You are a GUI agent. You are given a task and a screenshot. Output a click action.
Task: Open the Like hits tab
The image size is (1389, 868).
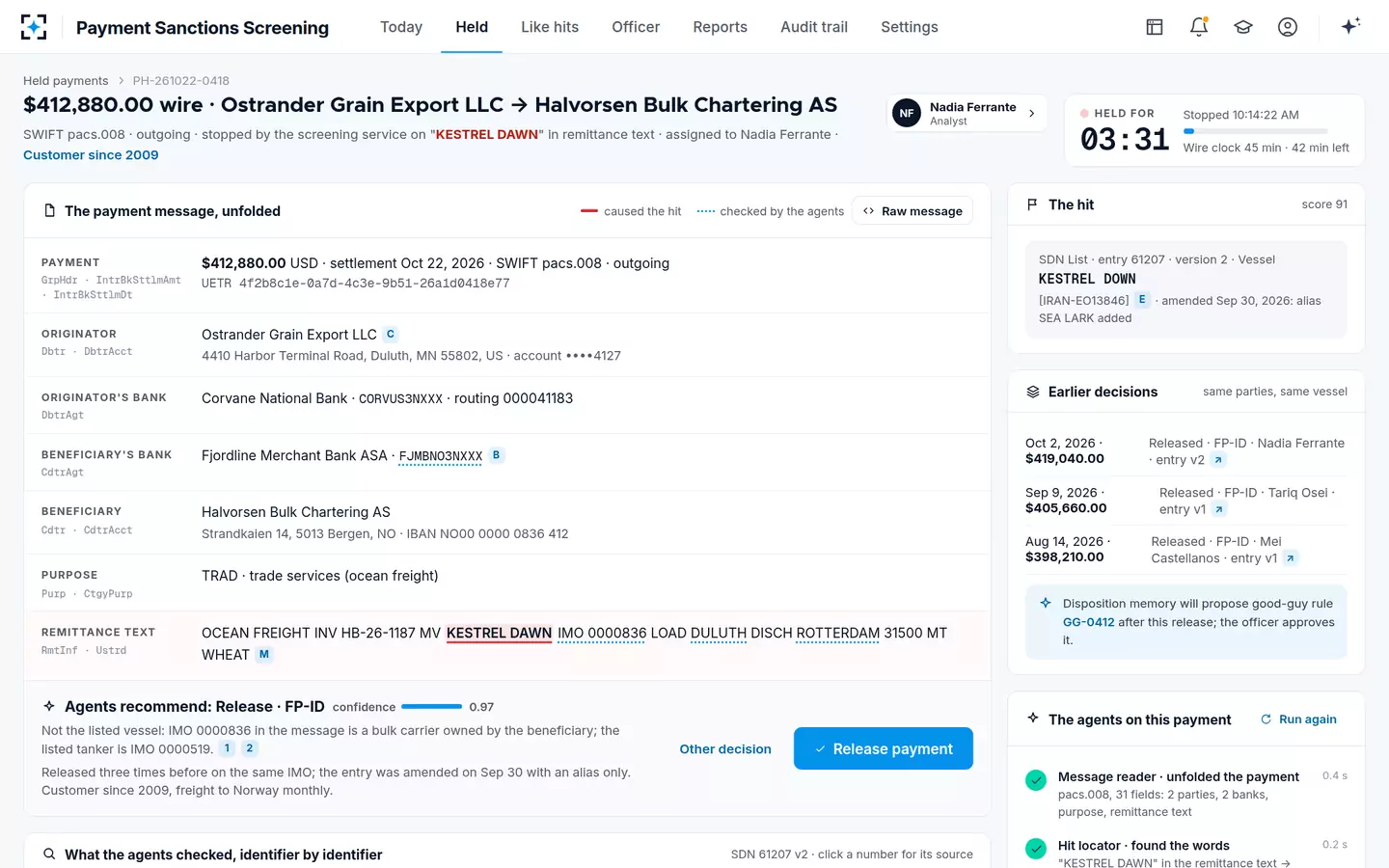(x=550, y=27)
